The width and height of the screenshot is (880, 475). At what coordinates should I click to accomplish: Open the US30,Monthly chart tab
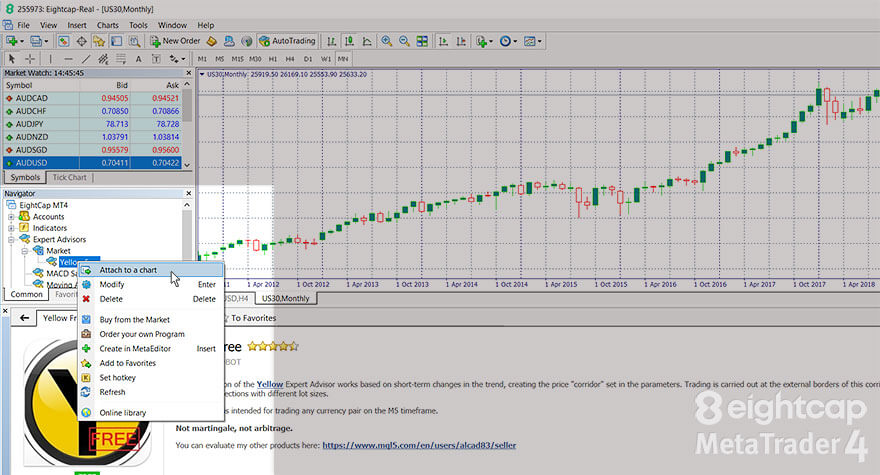285,299
